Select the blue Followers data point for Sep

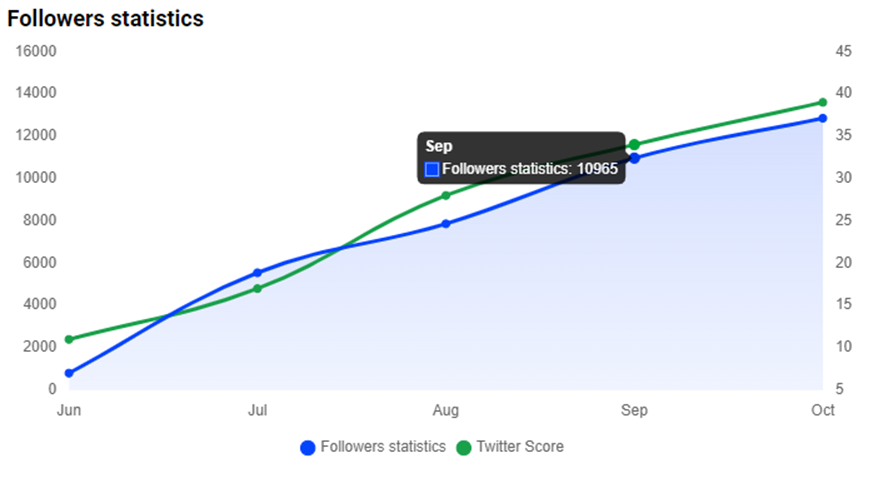coord(634,158)
